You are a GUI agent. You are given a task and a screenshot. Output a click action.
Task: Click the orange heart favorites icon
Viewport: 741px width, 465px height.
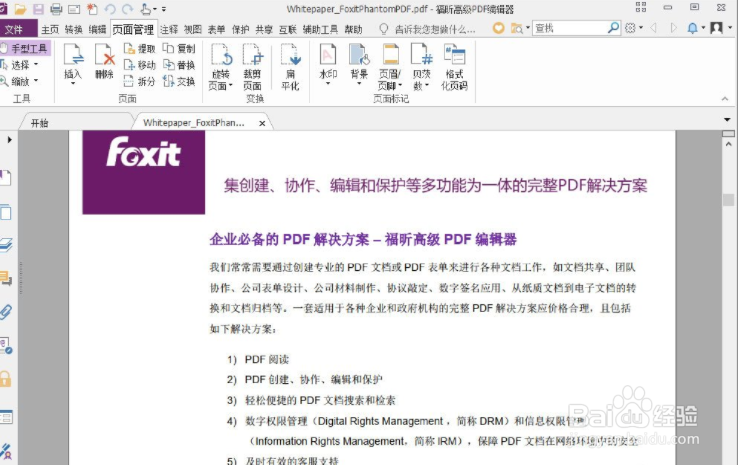coord(498,28)
